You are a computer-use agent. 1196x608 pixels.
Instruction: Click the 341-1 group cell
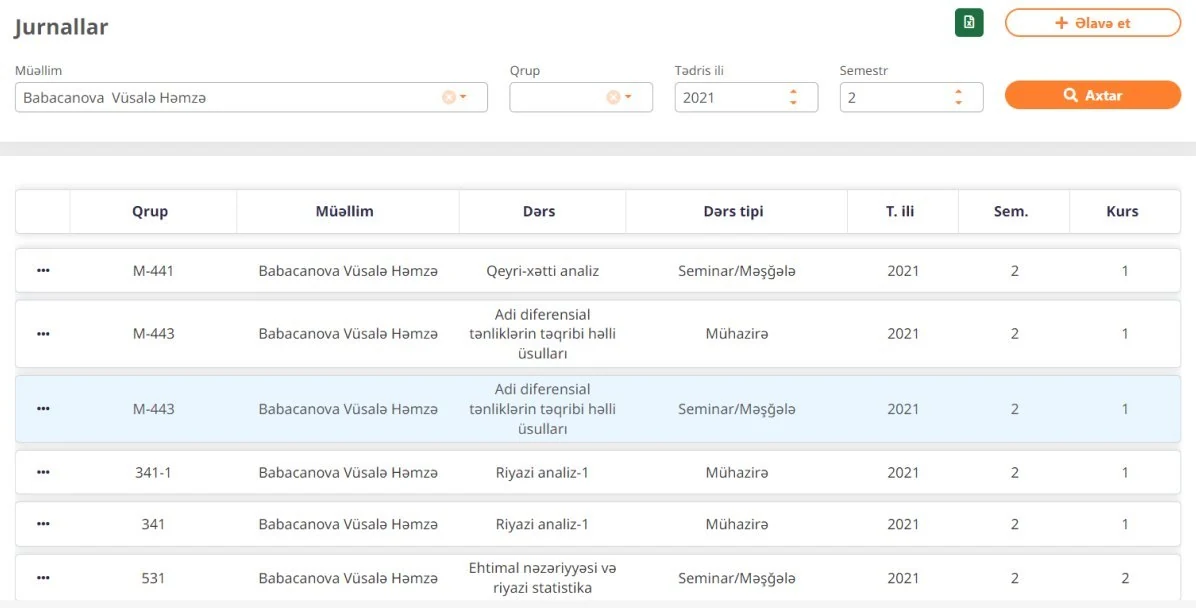click(x=153, y=472)
